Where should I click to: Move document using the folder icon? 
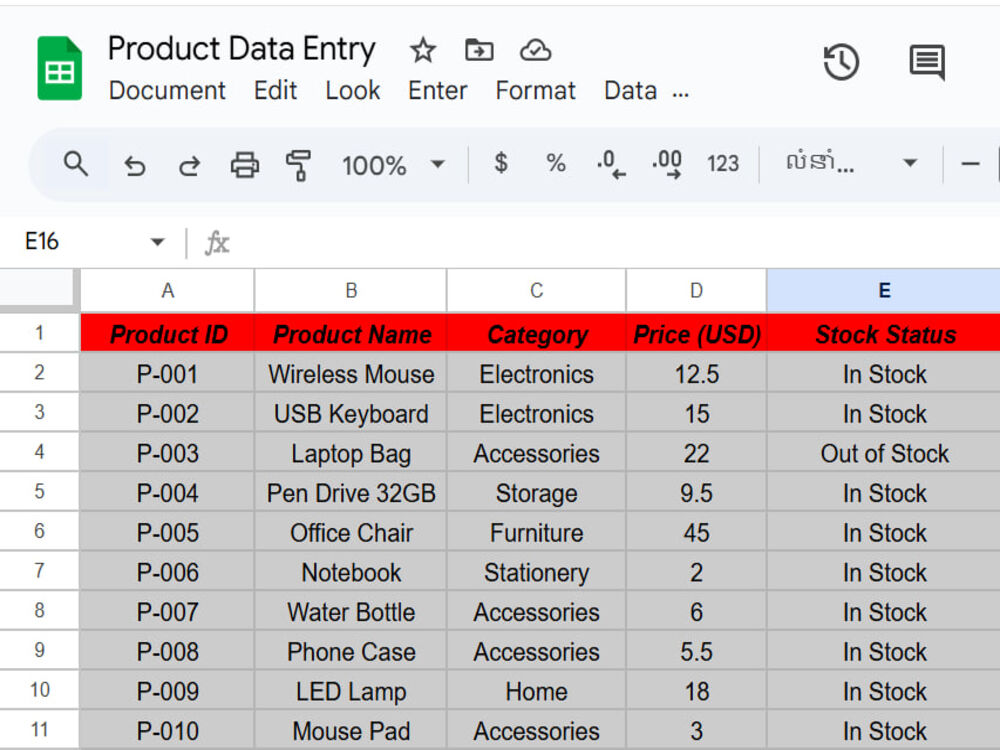point(479,50)
